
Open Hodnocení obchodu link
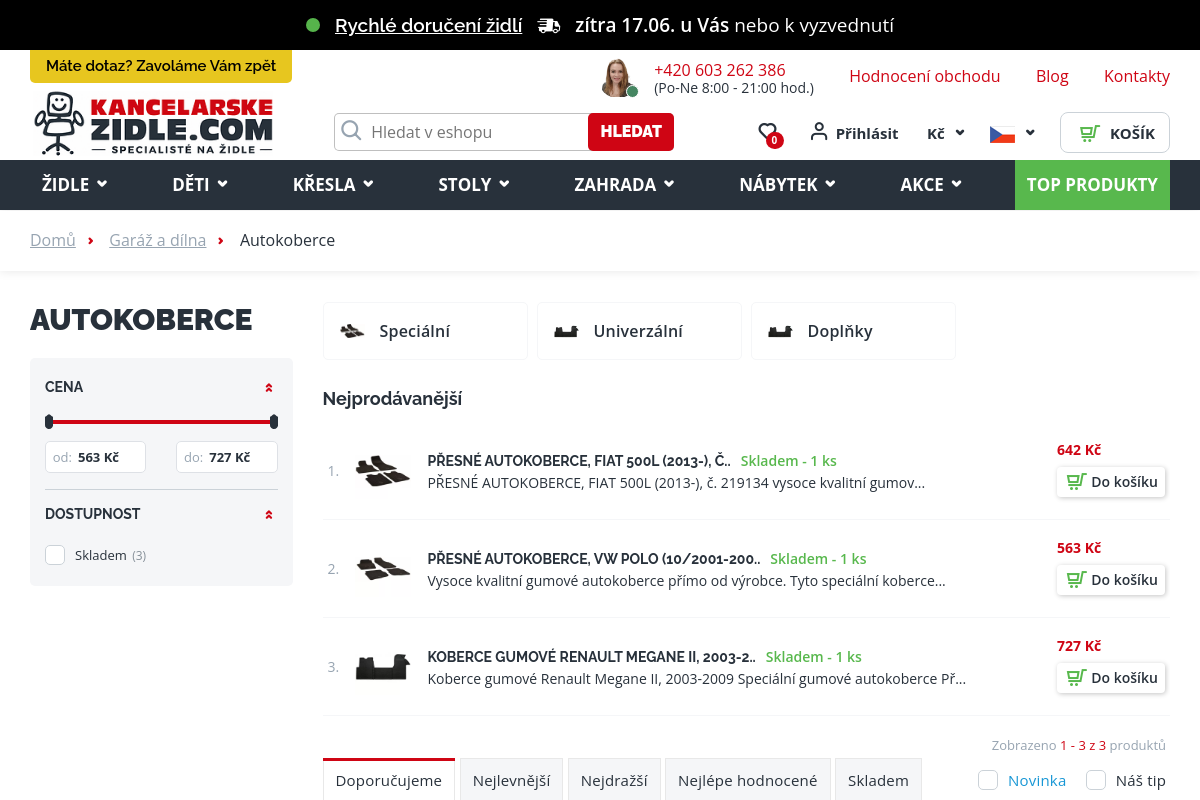pyautogui.click(x=925, y=76)
